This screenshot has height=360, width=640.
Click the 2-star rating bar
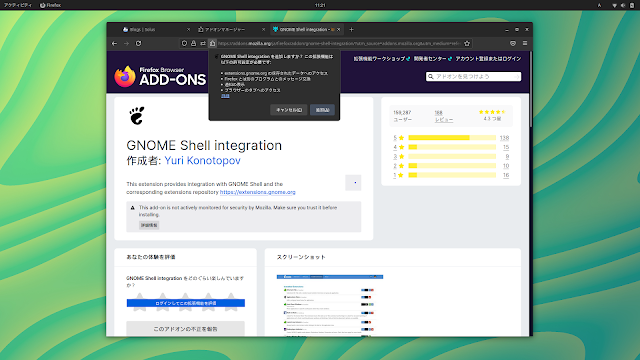[x=452, y=166]
